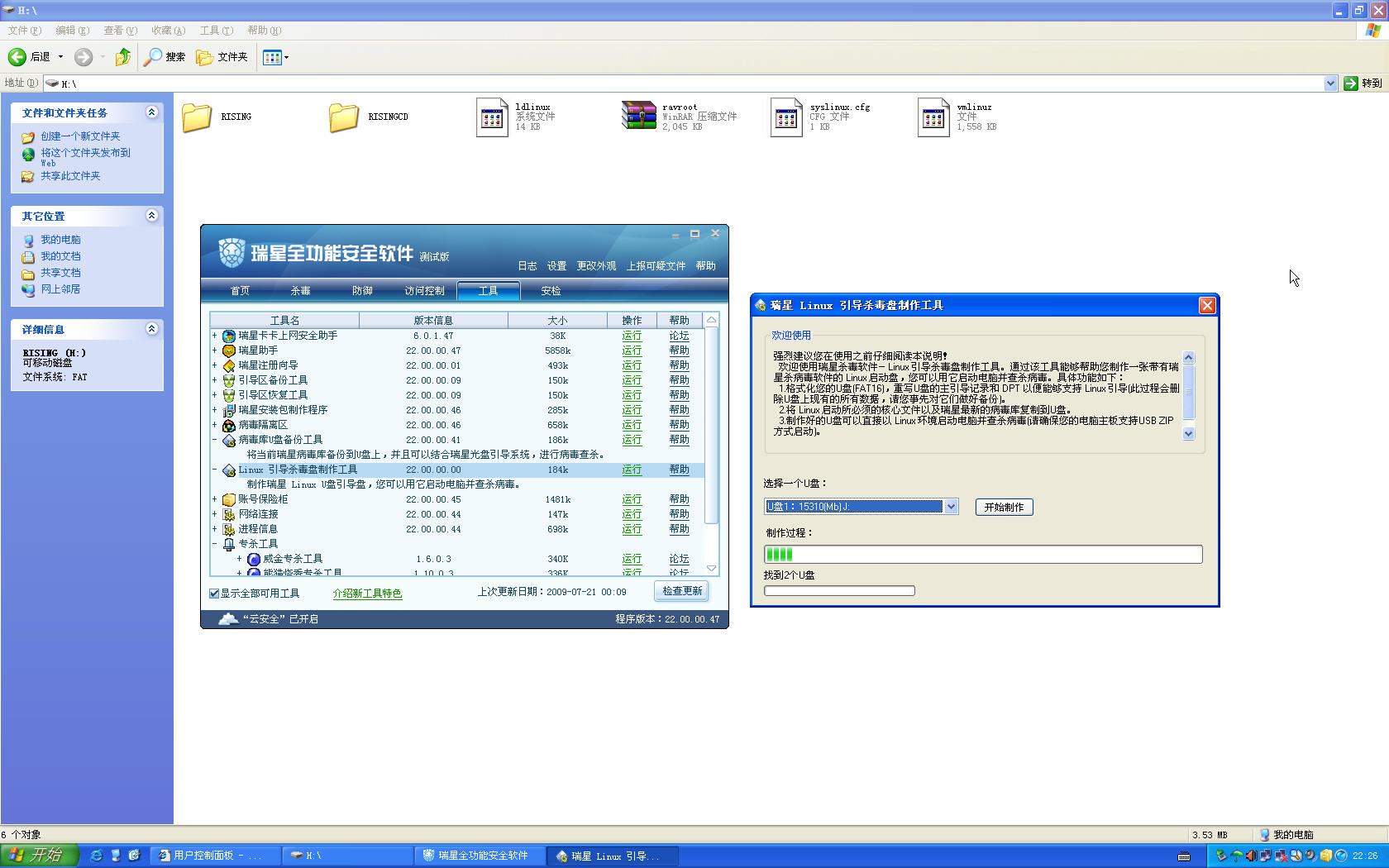Open 我的电脑 from 其它位置

[60, 240]
